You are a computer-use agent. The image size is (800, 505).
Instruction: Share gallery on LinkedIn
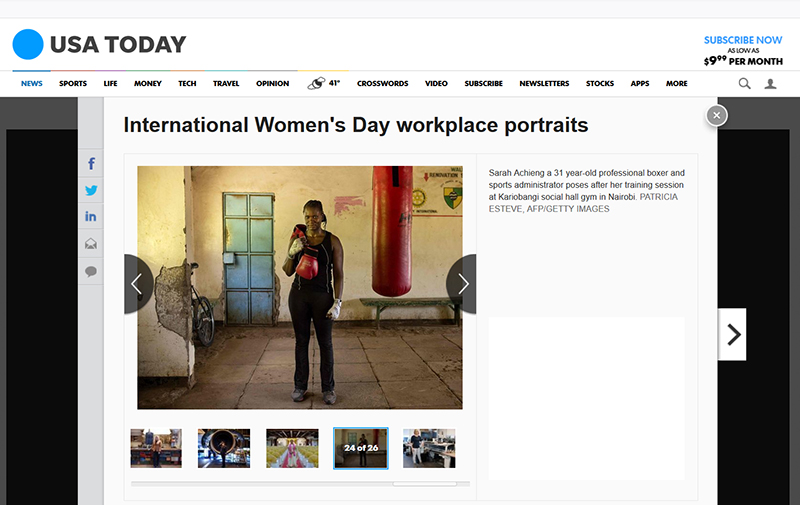pos(91,217)
